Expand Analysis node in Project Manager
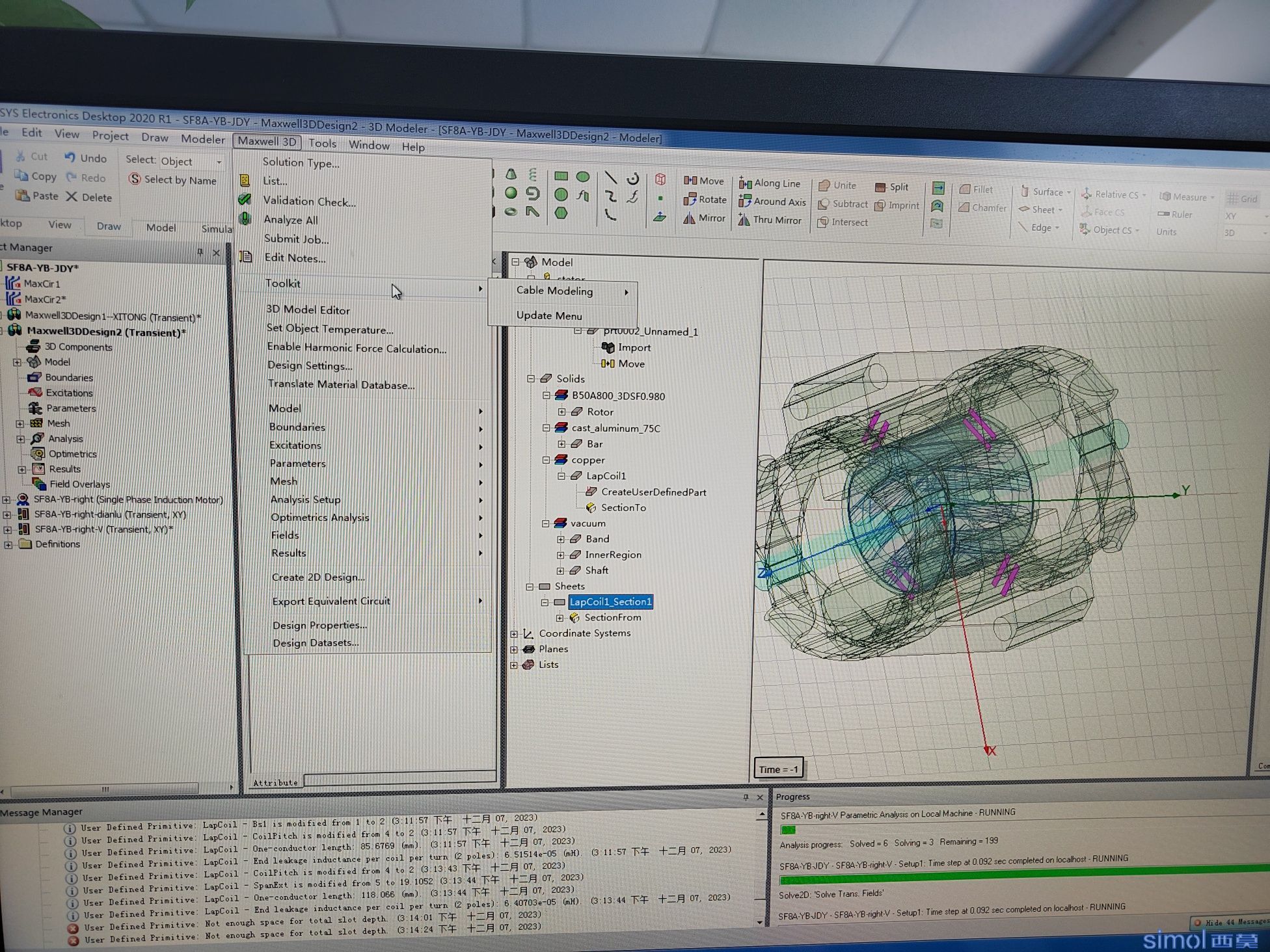 (20, 439)
